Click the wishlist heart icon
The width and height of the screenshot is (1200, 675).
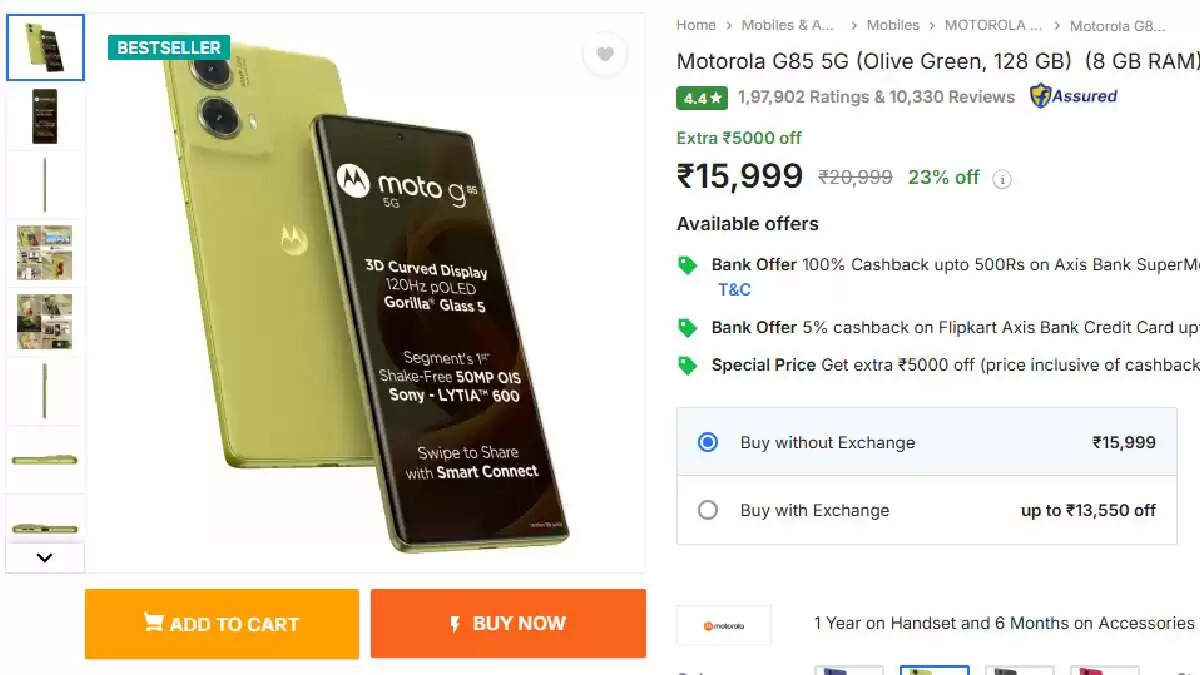pyautogui.click(x=604, y=55)
